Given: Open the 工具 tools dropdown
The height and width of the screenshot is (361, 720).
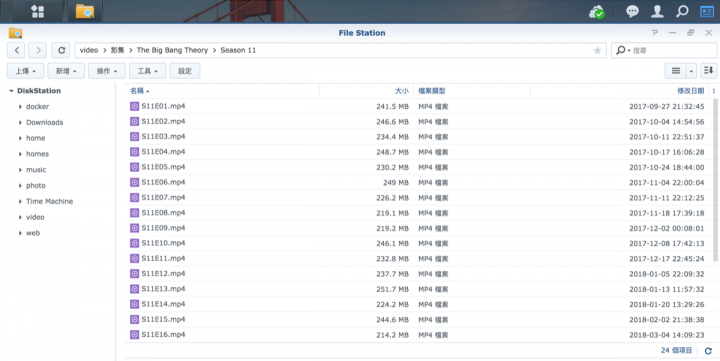Looking at the screenshot, I should 147,71.
